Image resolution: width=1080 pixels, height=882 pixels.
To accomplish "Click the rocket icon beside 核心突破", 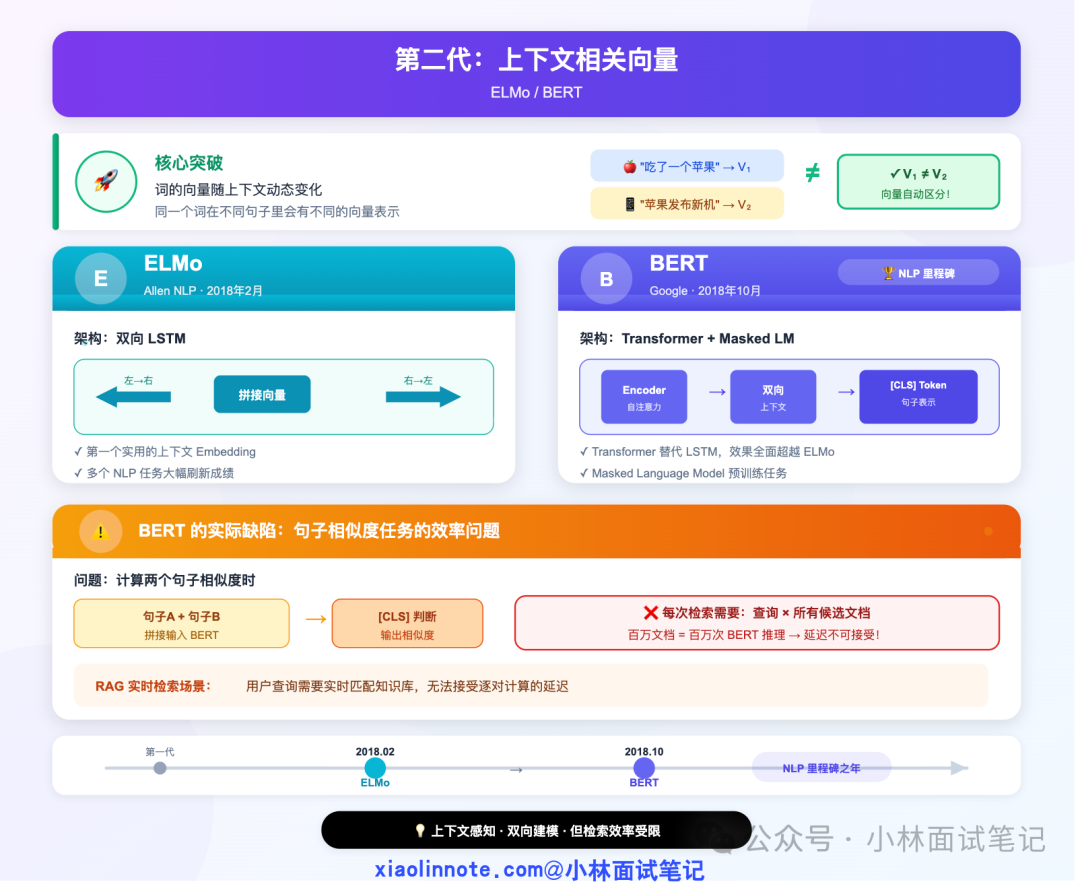I will (x=106, y=182).
